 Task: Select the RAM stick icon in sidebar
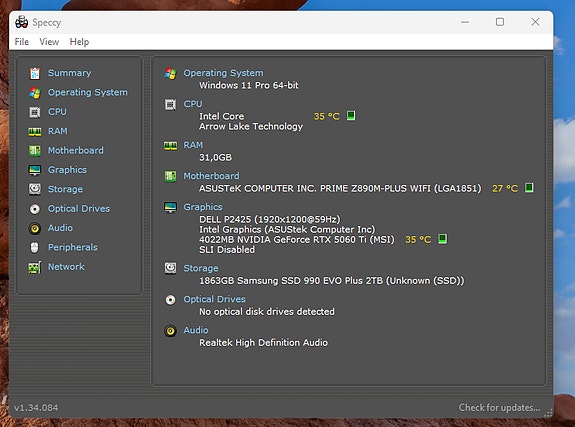point(35,131)
